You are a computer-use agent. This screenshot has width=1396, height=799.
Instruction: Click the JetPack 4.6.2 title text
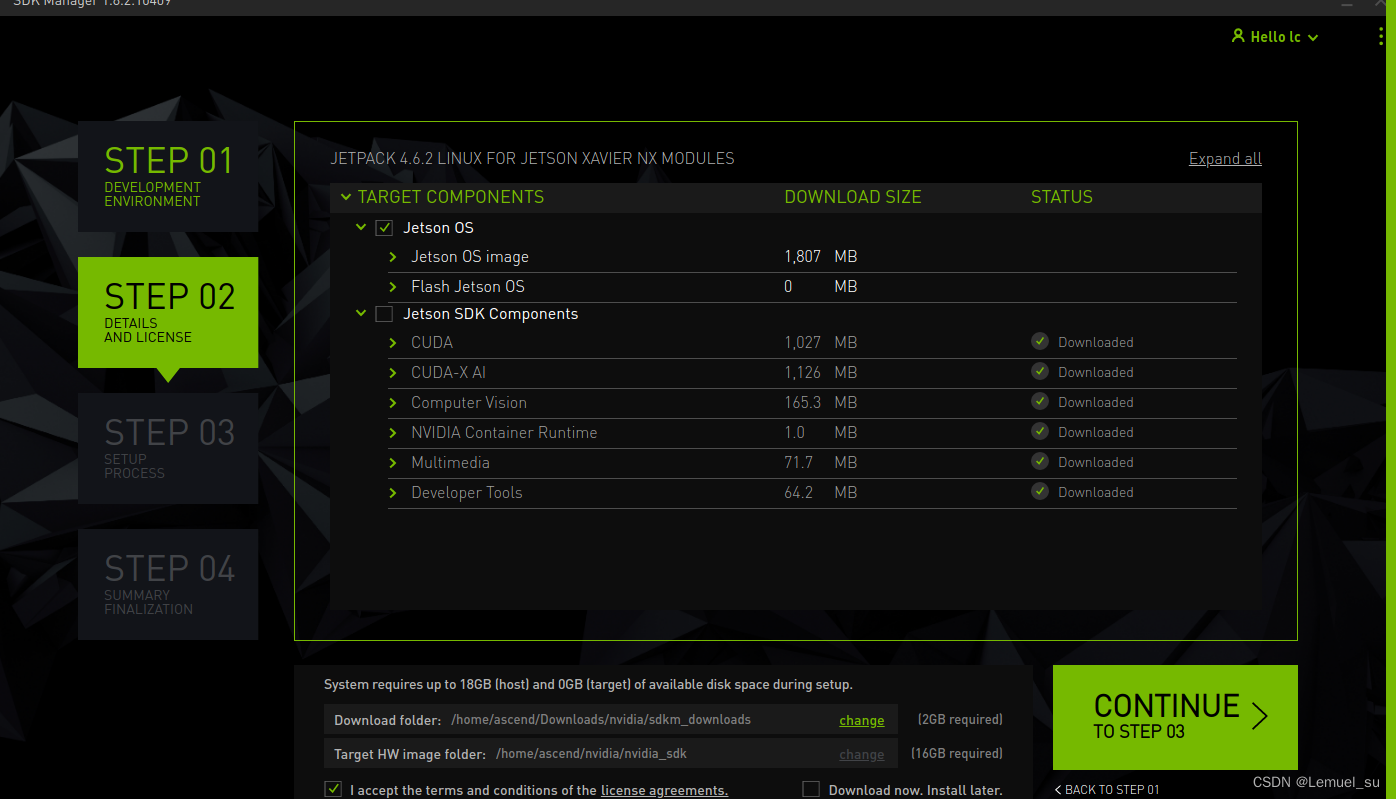pyautogui.click(x=533, y=158)
